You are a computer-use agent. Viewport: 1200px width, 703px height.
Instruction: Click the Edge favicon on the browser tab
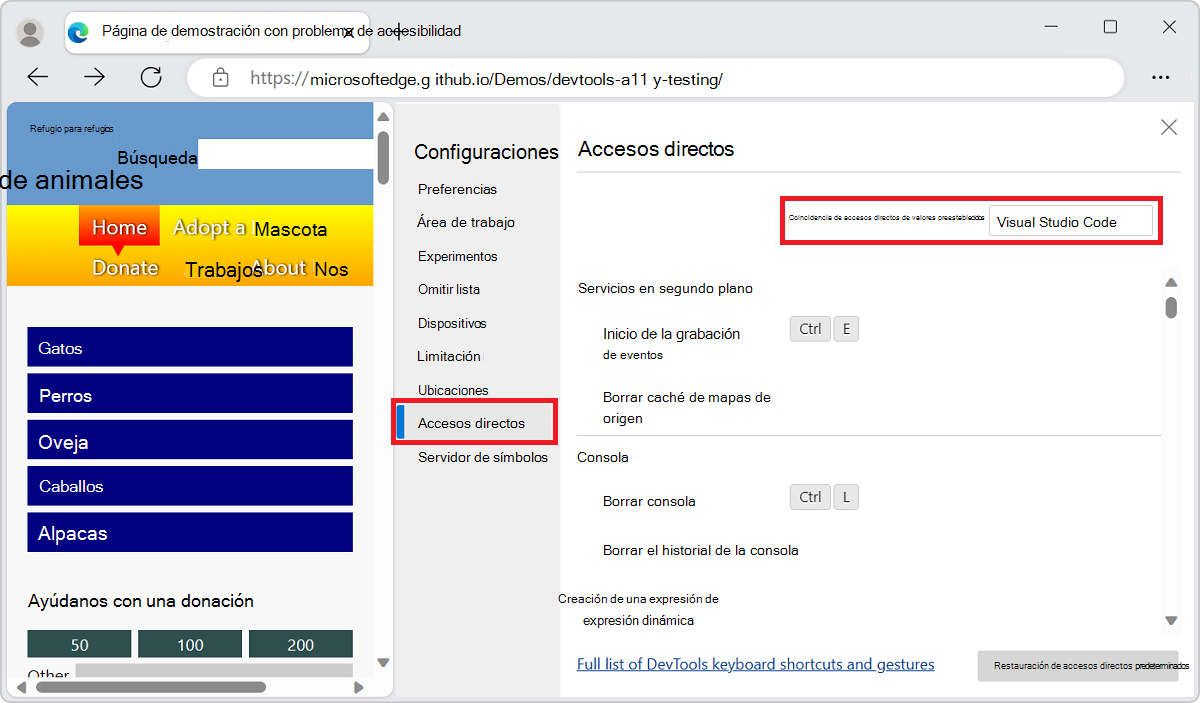coord(78,32)
